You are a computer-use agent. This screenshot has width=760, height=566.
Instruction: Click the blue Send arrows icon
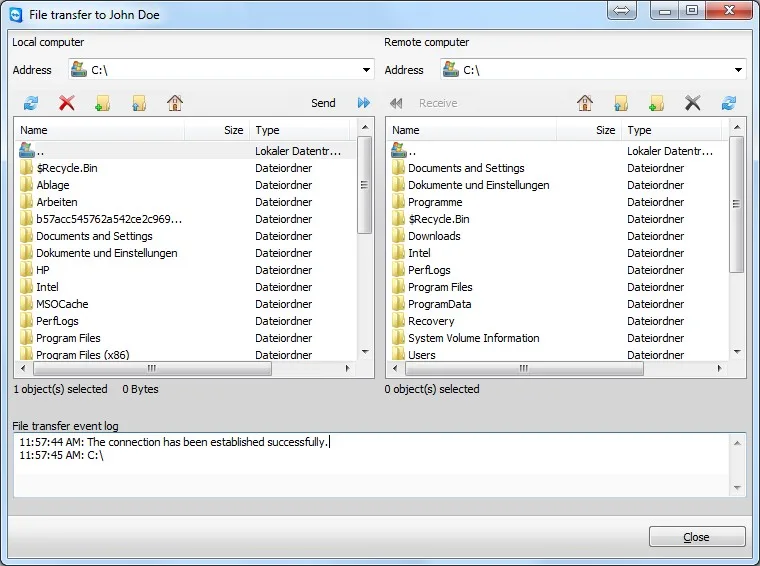click(364, 103)
